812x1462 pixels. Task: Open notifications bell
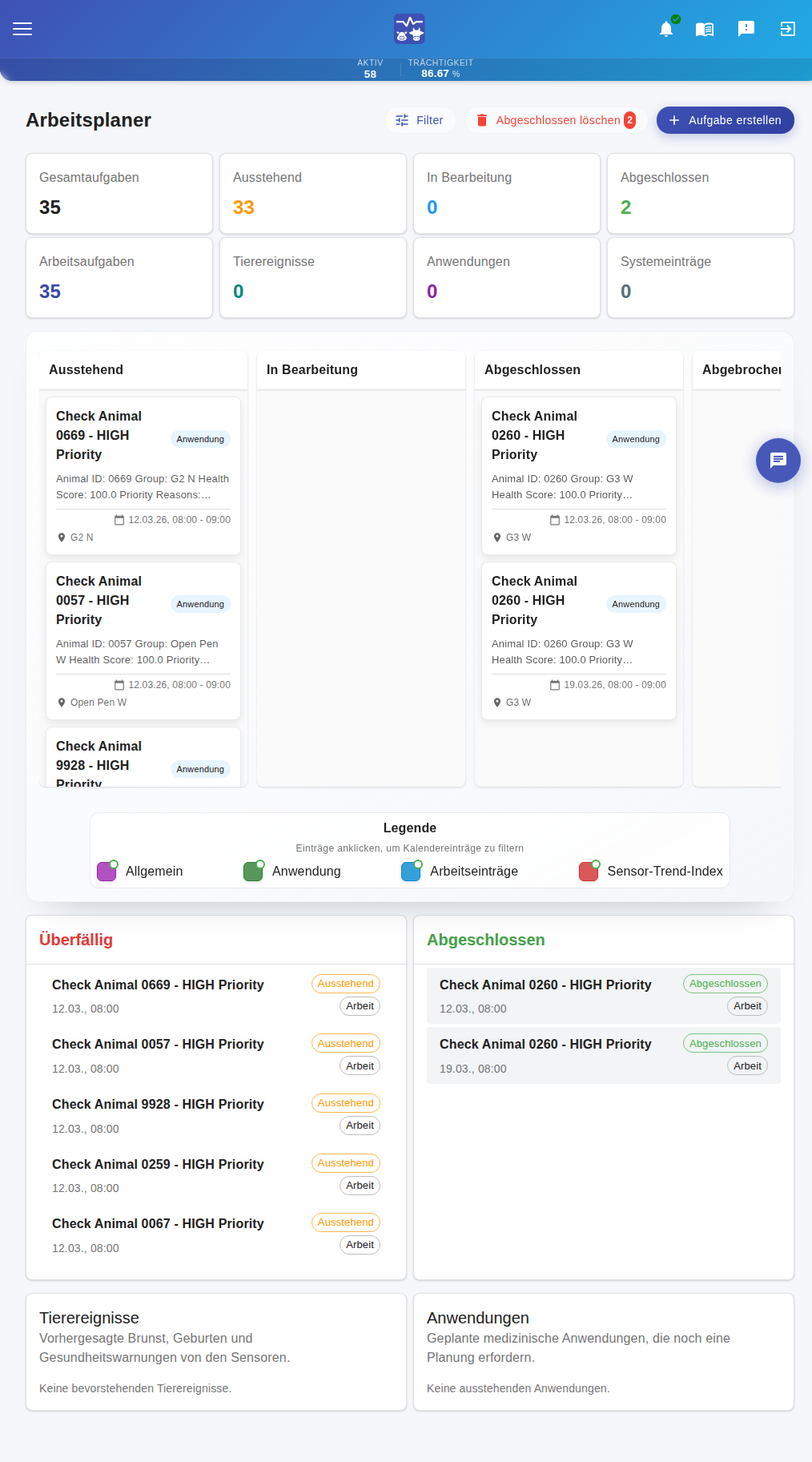point(666,29)
